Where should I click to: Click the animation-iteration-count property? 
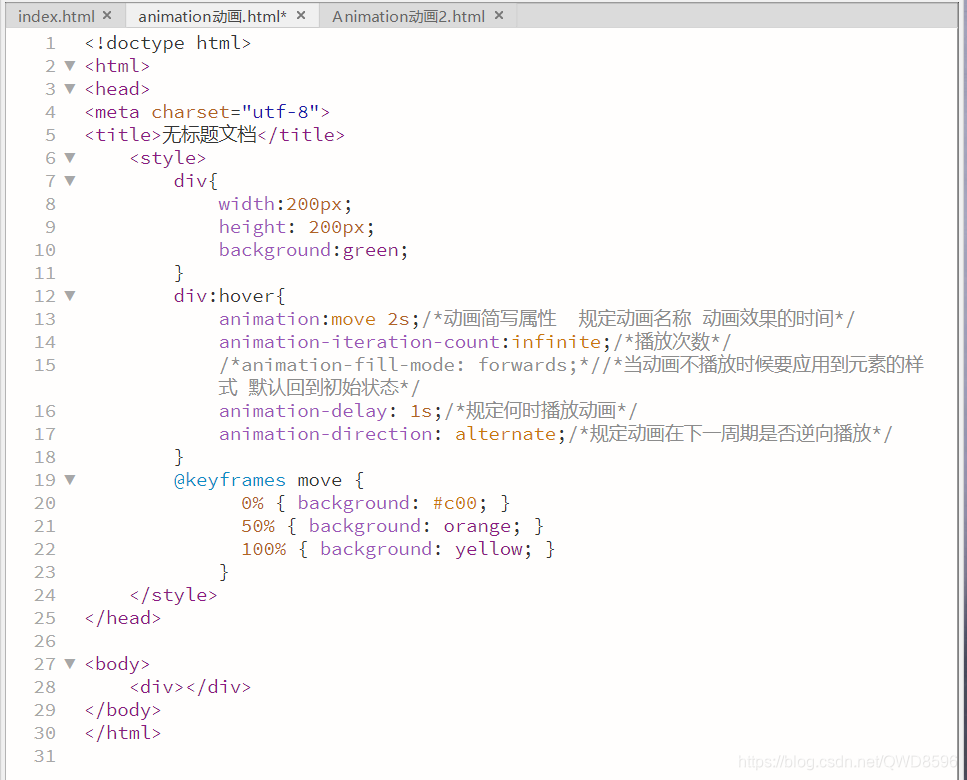click(360, 342)
